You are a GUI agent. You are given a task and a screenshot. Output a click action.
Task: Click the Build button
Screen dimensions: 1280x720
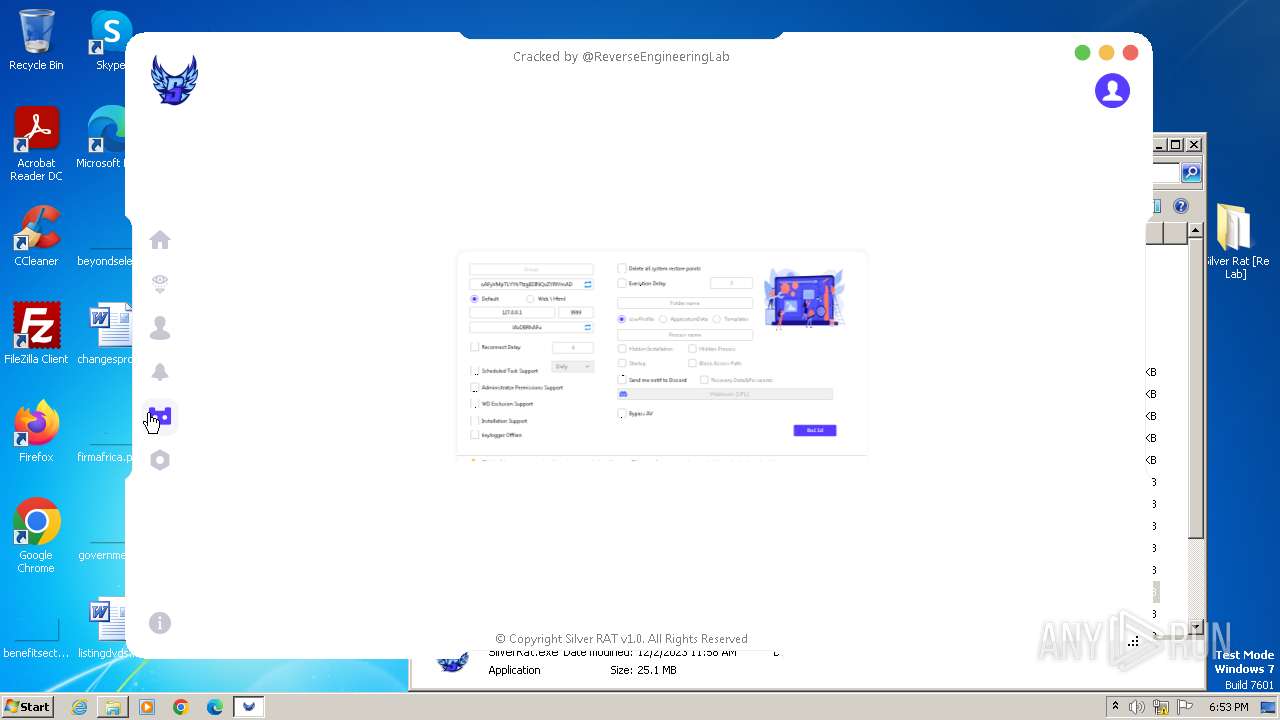815,430
